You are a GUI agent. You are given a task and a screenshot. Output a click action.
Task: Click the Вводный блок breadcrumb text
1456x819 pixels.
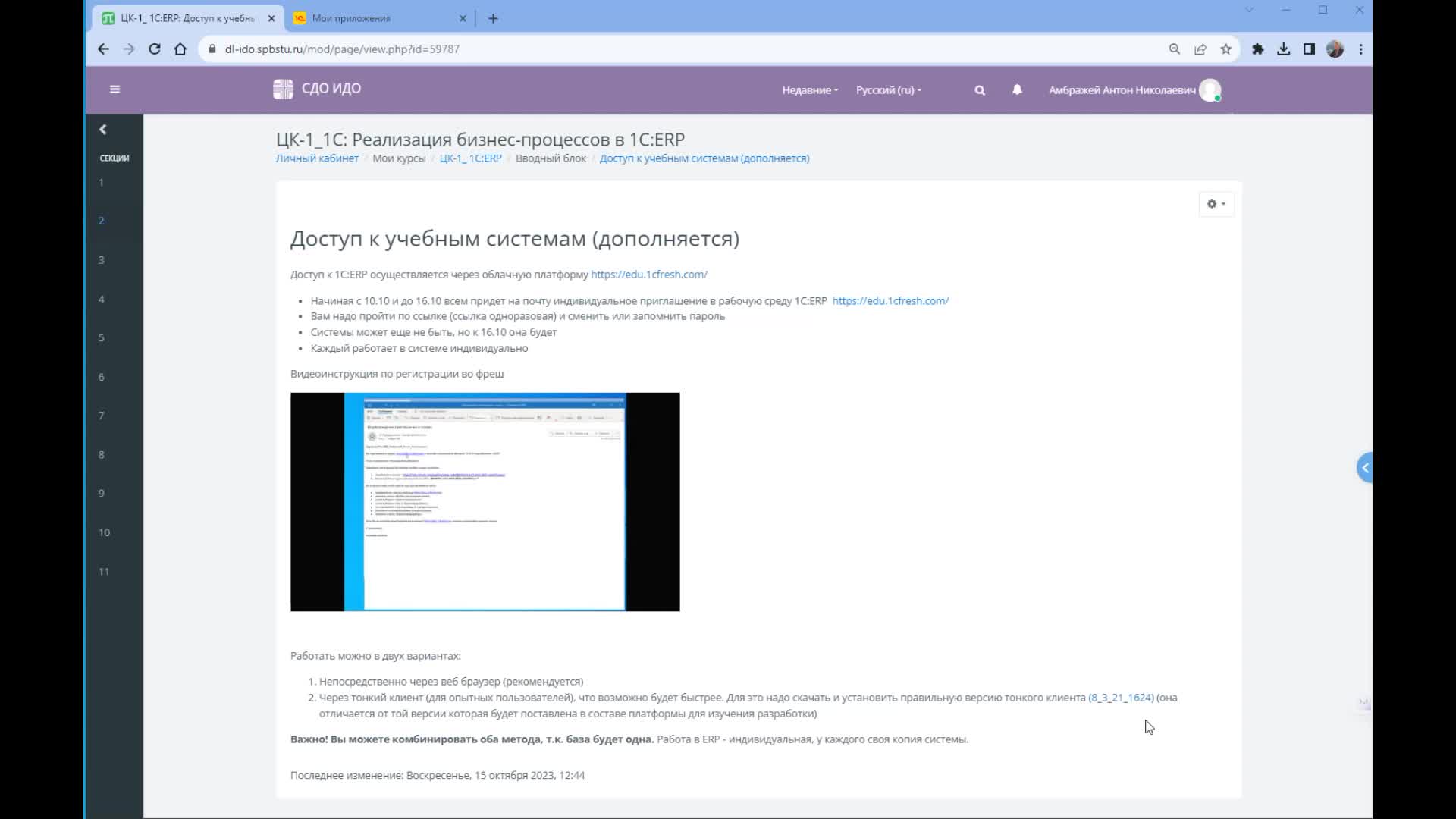551,158
